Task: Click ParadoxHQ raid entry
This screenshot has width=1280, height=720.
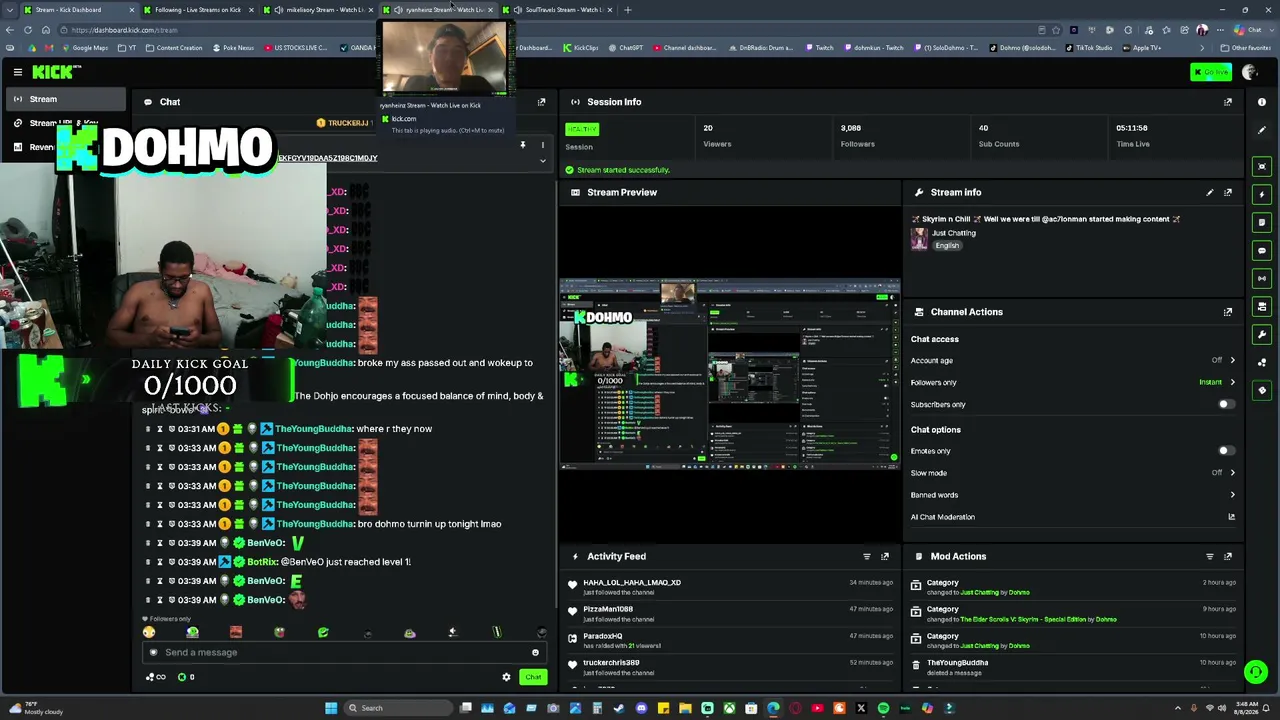Action: pos(603,636)
